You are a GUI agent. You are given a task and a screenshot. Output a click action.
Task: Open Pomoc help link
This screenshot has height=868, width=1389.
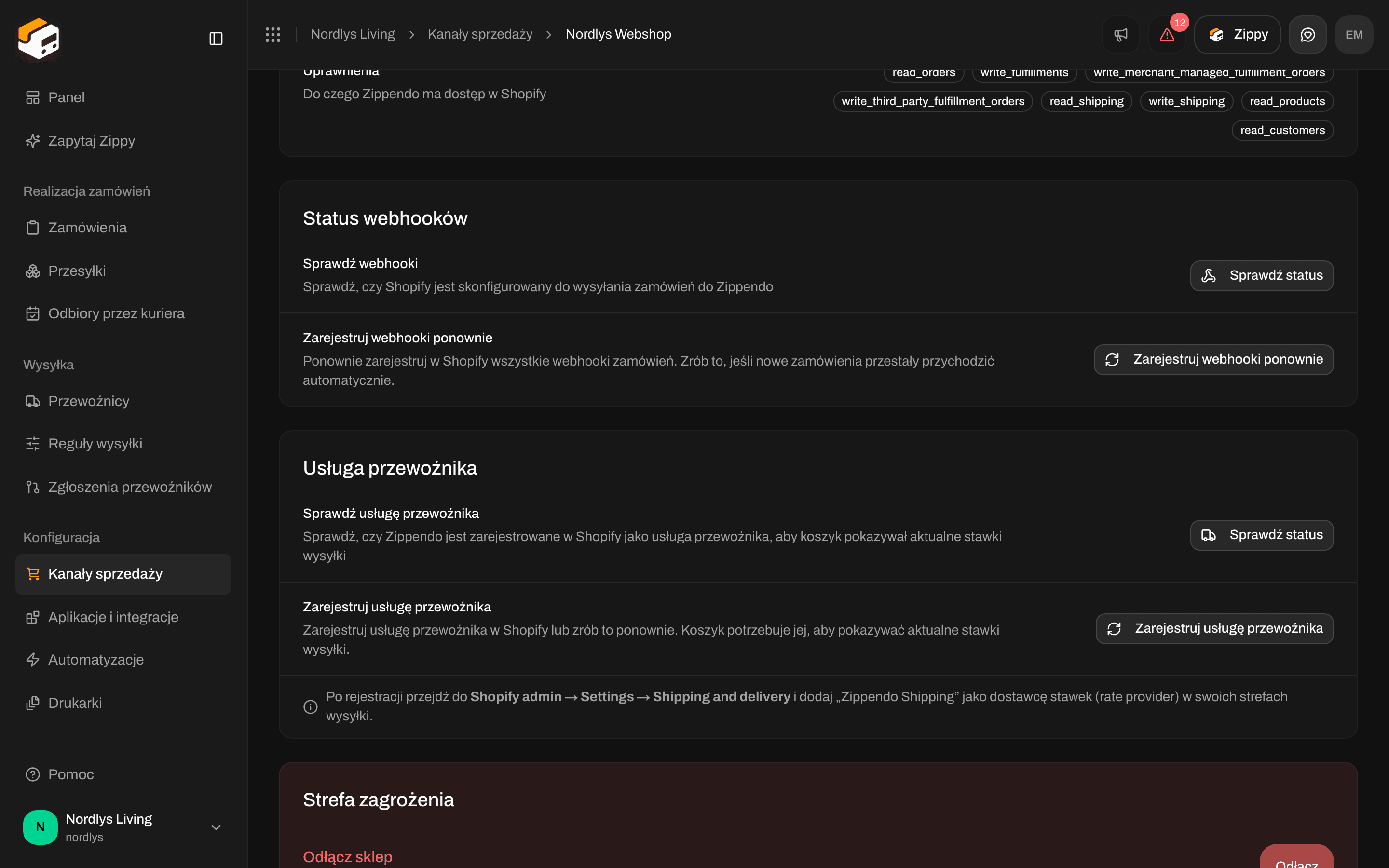(x=123, y=774)
